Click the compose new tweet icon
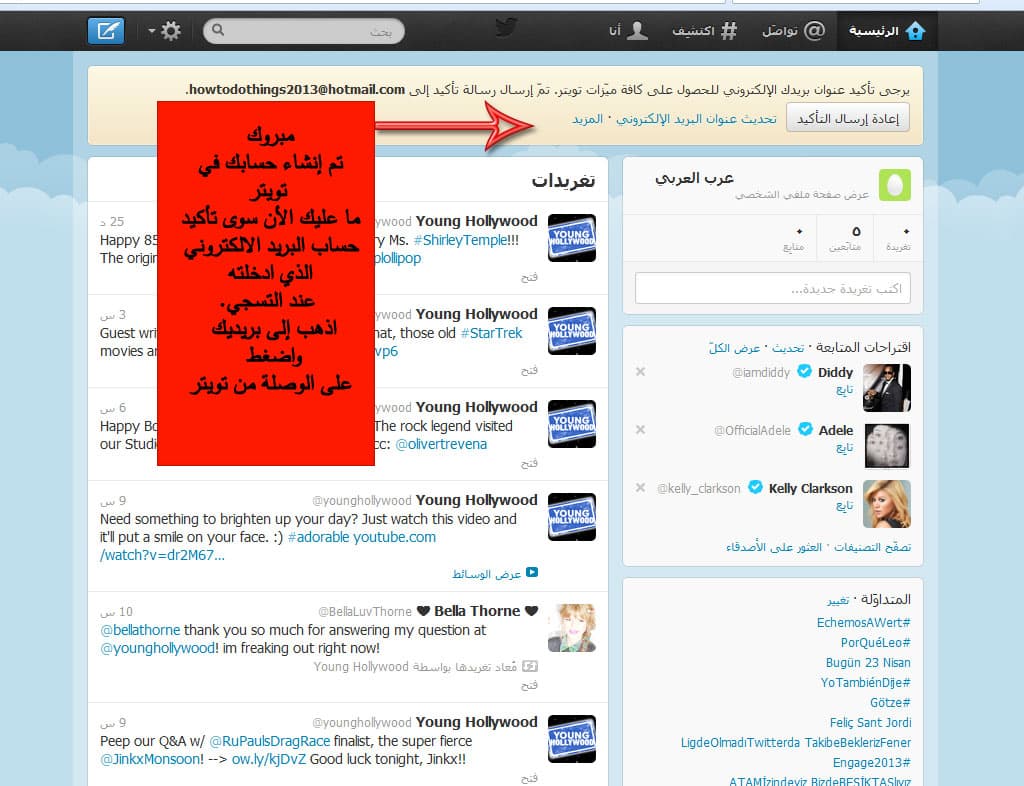 [x=106, y=31]
